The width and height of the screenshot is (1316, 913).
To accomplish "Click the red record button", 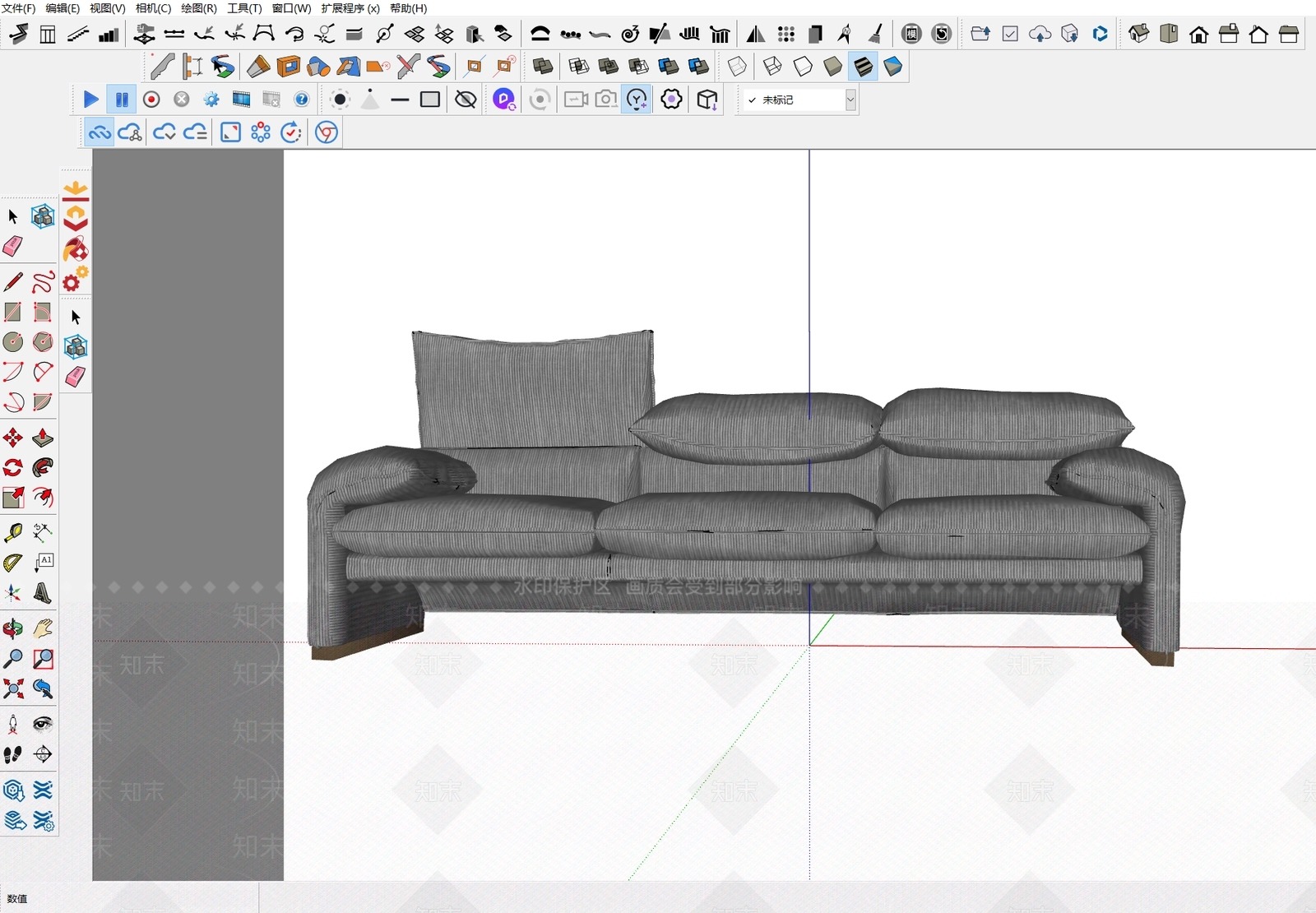I will point(151,100).
